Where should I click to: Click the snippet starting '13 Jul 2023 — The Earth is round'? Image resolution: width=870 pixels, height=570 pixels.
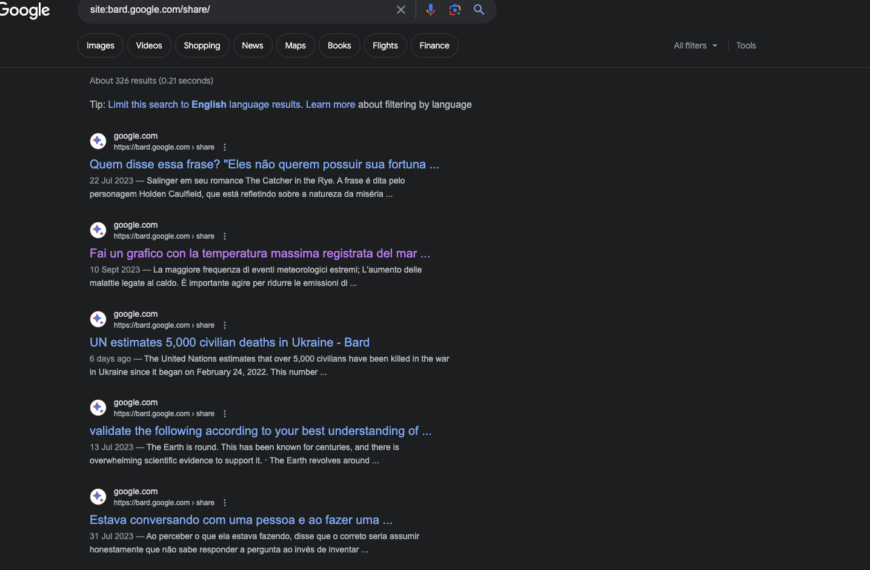(x=244, y=453)
